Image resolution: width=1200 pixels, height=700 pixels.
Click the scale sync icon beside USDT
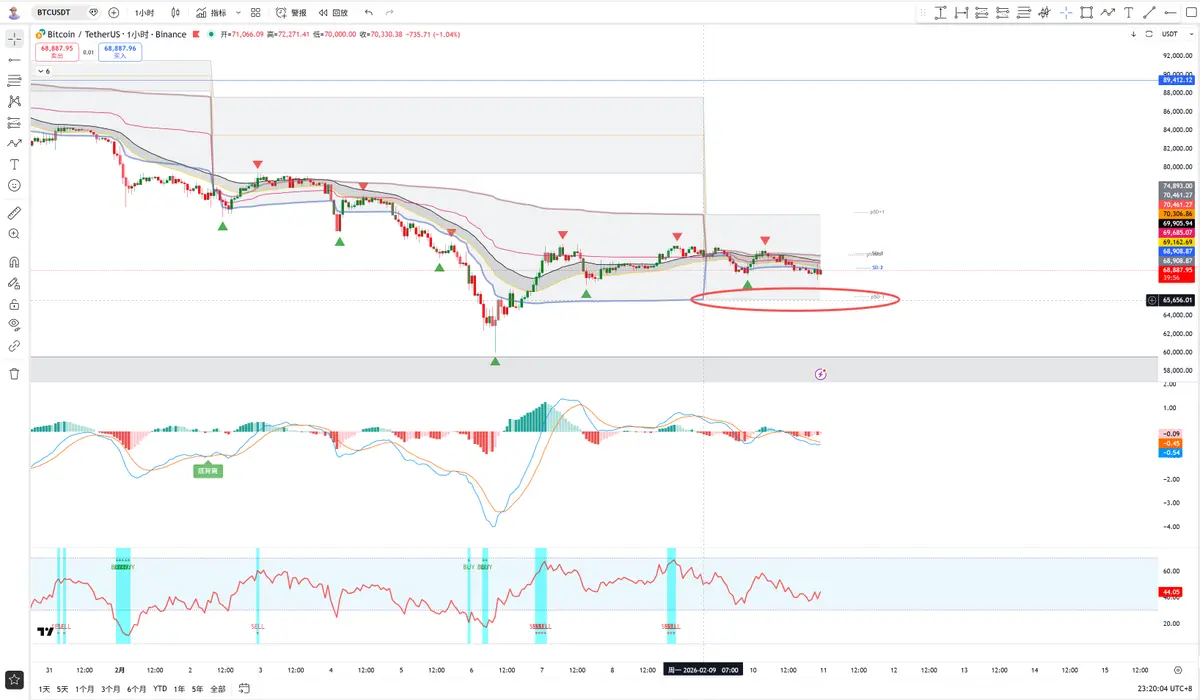[1149, 34]
